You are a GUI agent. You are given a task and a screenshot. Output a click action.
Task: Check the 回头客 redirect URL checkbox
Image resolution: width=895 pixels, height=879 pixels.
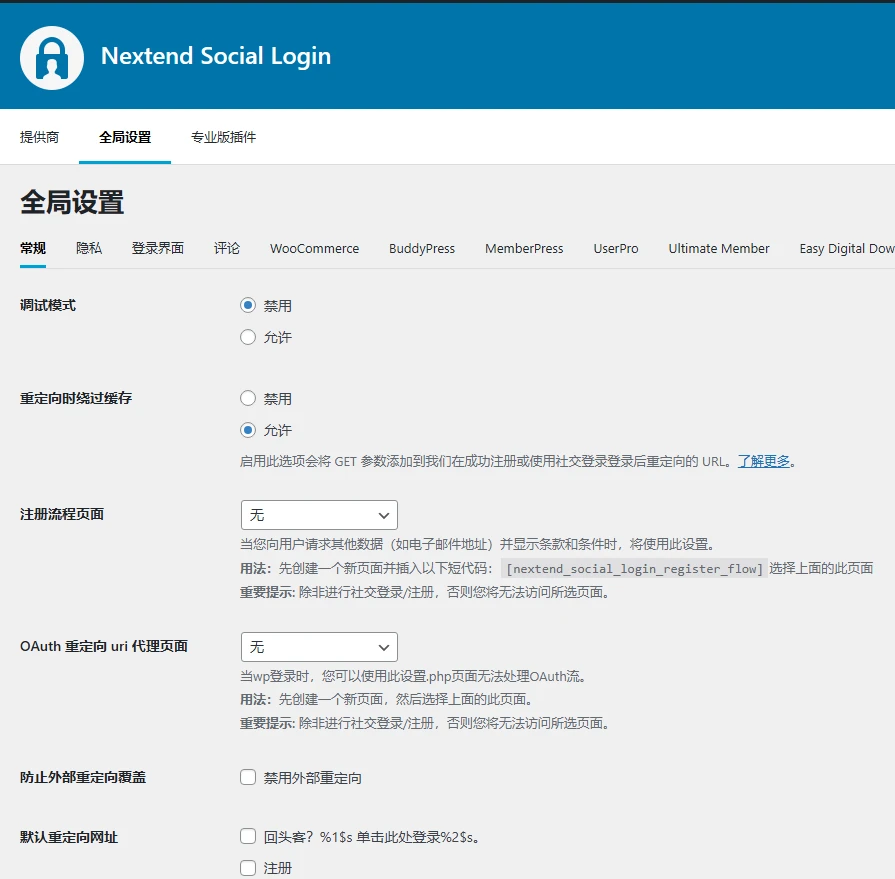(247, 838)
